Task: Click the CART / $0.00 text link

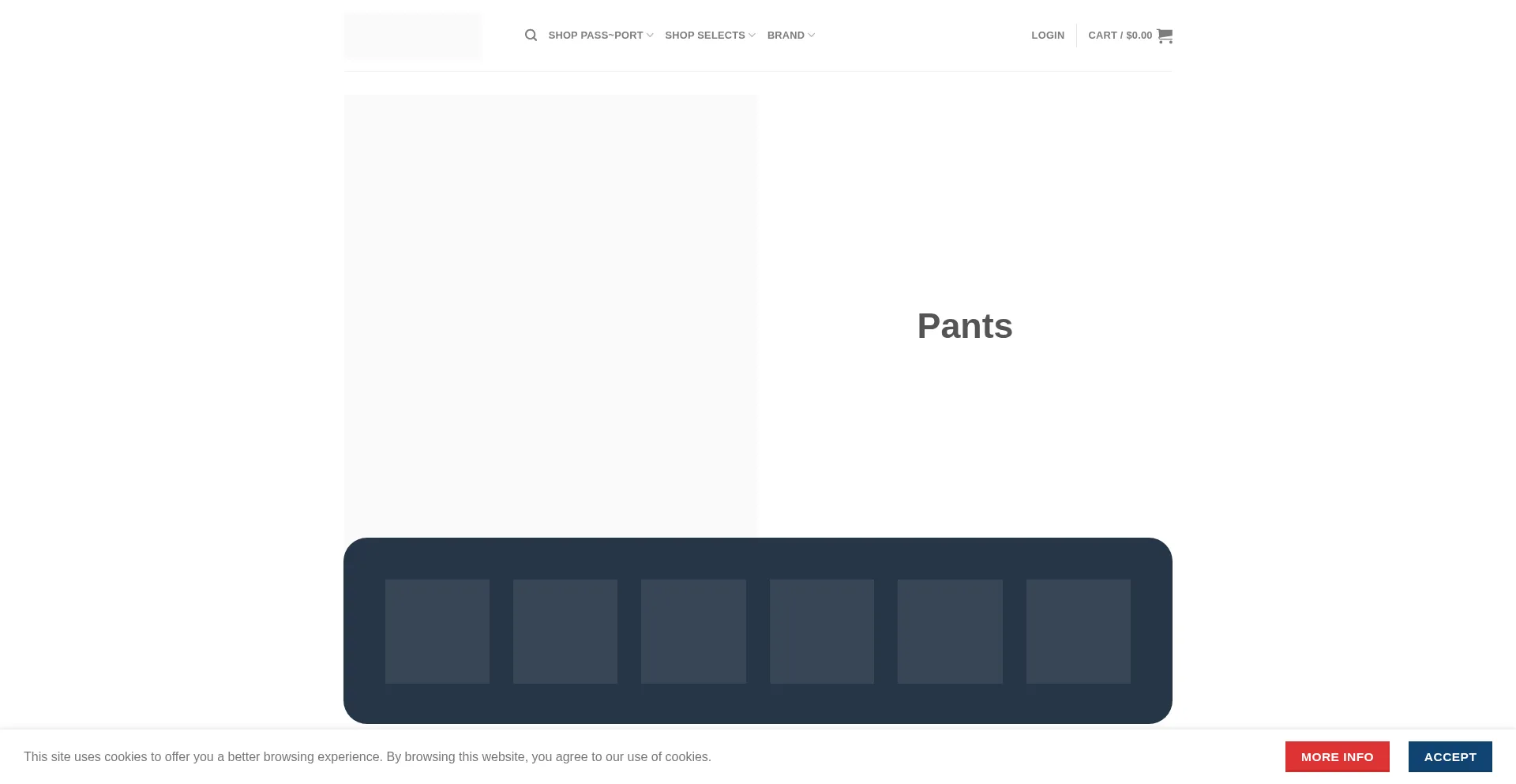Action: click(x=1120, y=36)
